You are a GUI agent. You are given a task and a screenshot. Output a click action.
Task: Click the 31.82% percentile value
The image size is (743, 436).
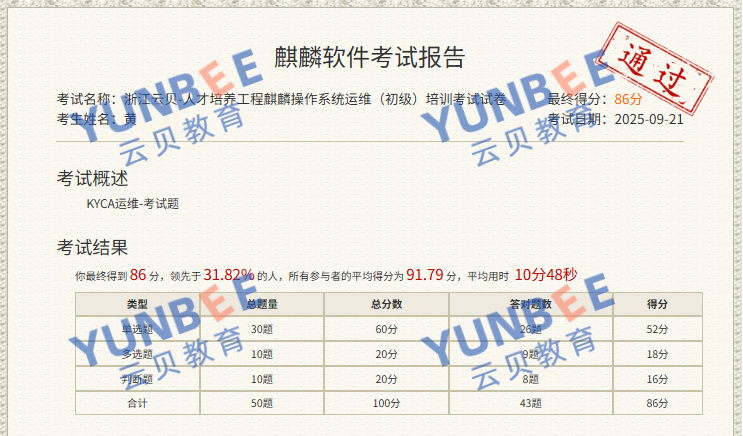[x=228, y=275]
